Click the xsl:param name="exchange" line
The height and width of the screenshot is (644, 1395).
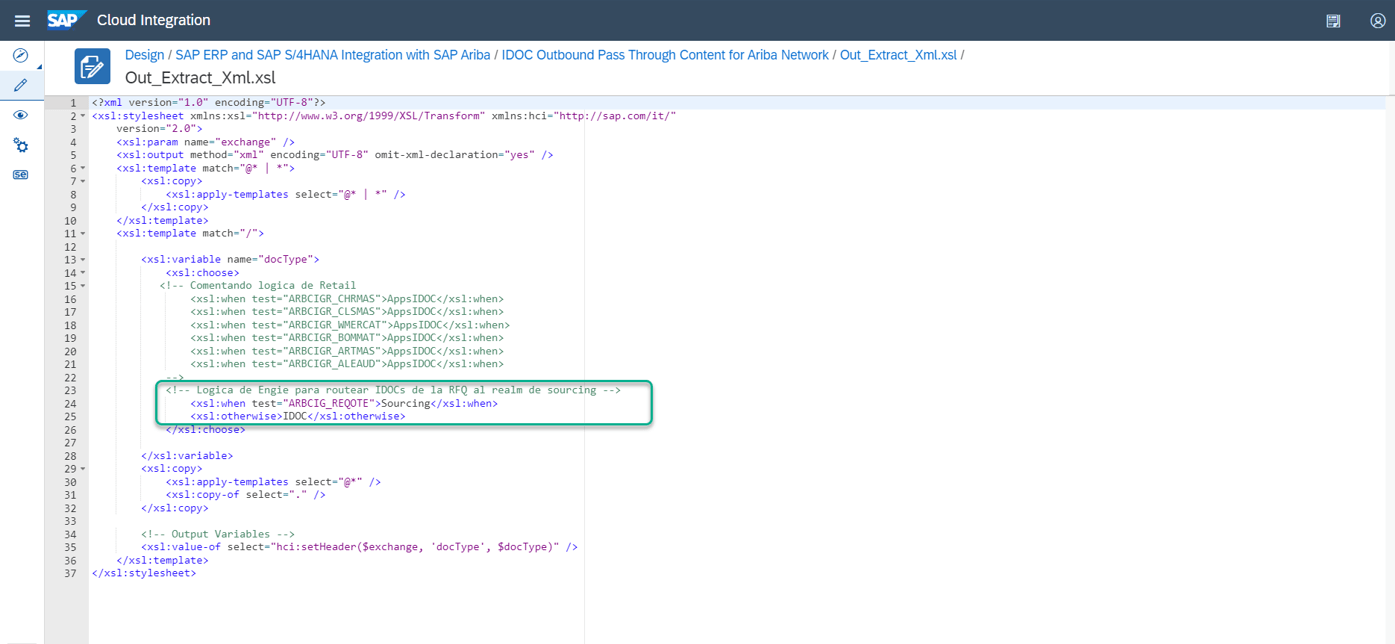click(x=205, y=142)
